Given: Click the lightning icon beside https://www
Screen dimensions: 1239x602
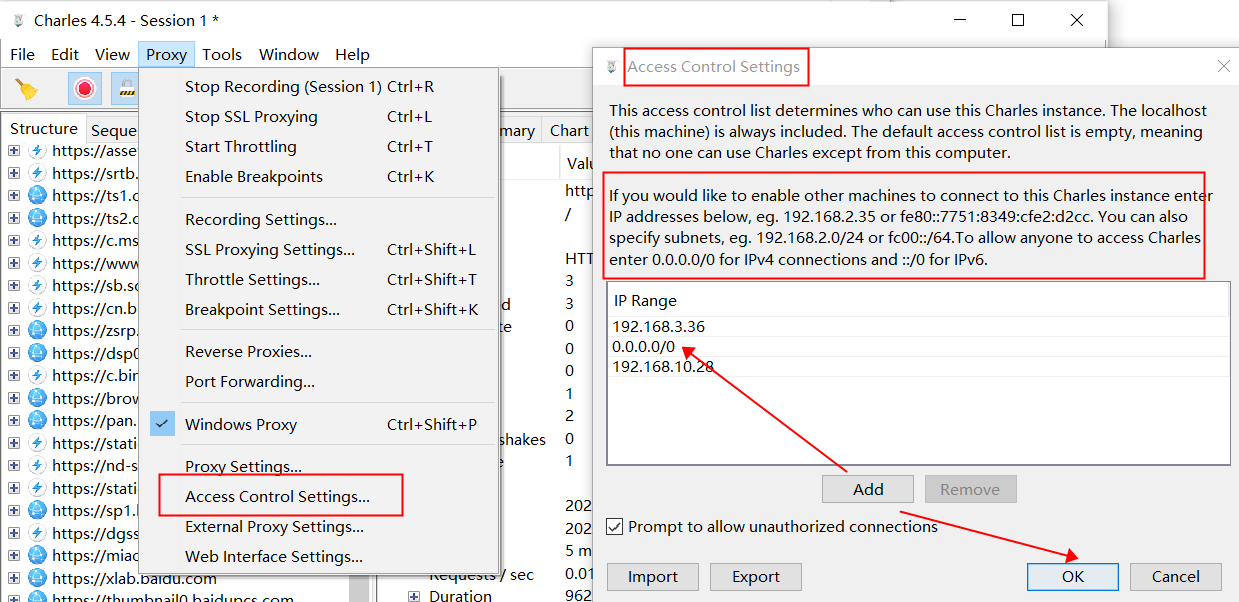Looking at the screenshot, I should coord(38,263).
